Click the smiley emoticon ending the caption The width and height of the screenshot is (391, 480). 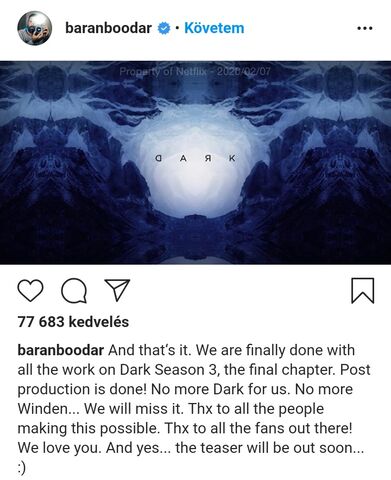(21, 468)
